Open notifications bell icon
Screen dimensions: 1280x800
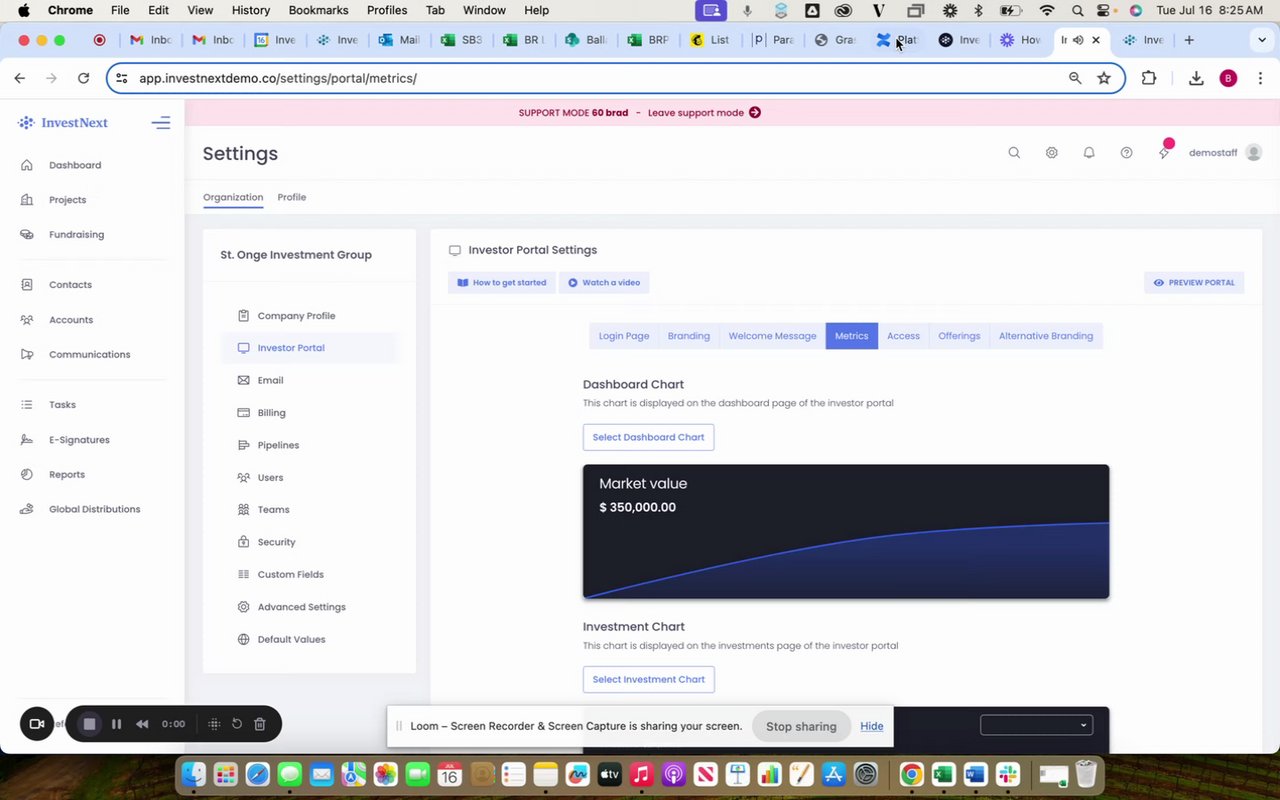tap(1089, 153)
